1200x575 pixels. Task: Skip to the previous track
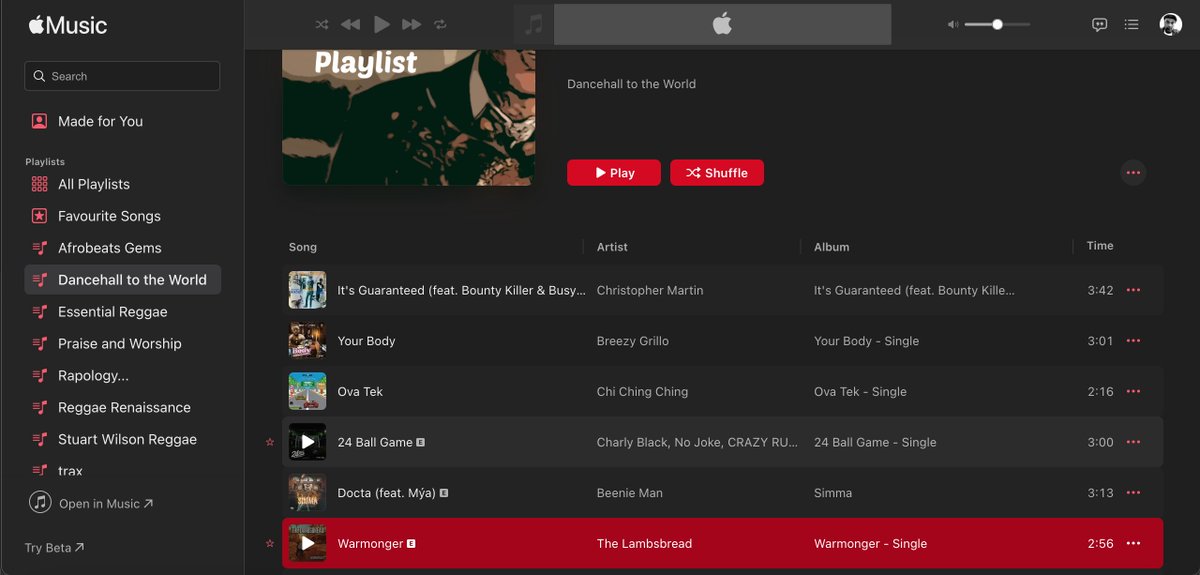point(350,24)
